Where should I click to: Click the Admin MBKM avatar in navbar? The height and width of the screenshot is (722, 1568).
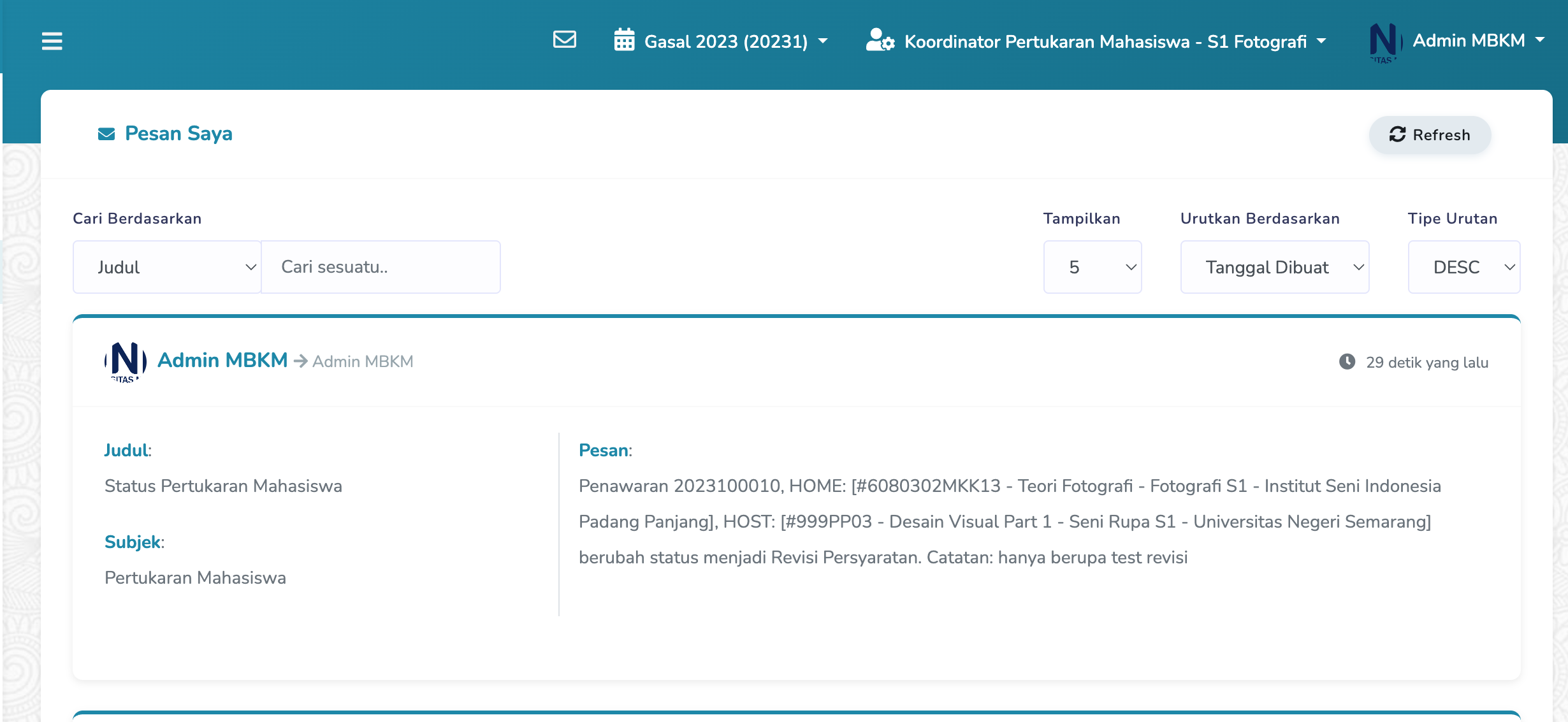pyautogui.click(x=1384, y=42)
